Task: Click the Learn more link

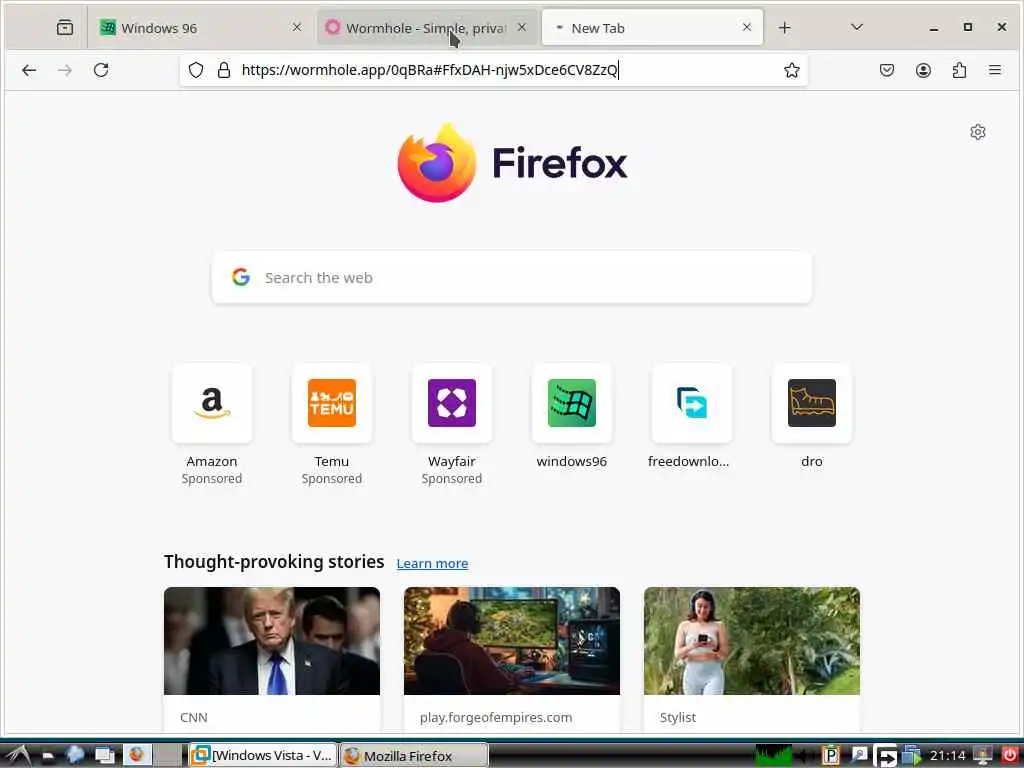Action: (432, 563)
